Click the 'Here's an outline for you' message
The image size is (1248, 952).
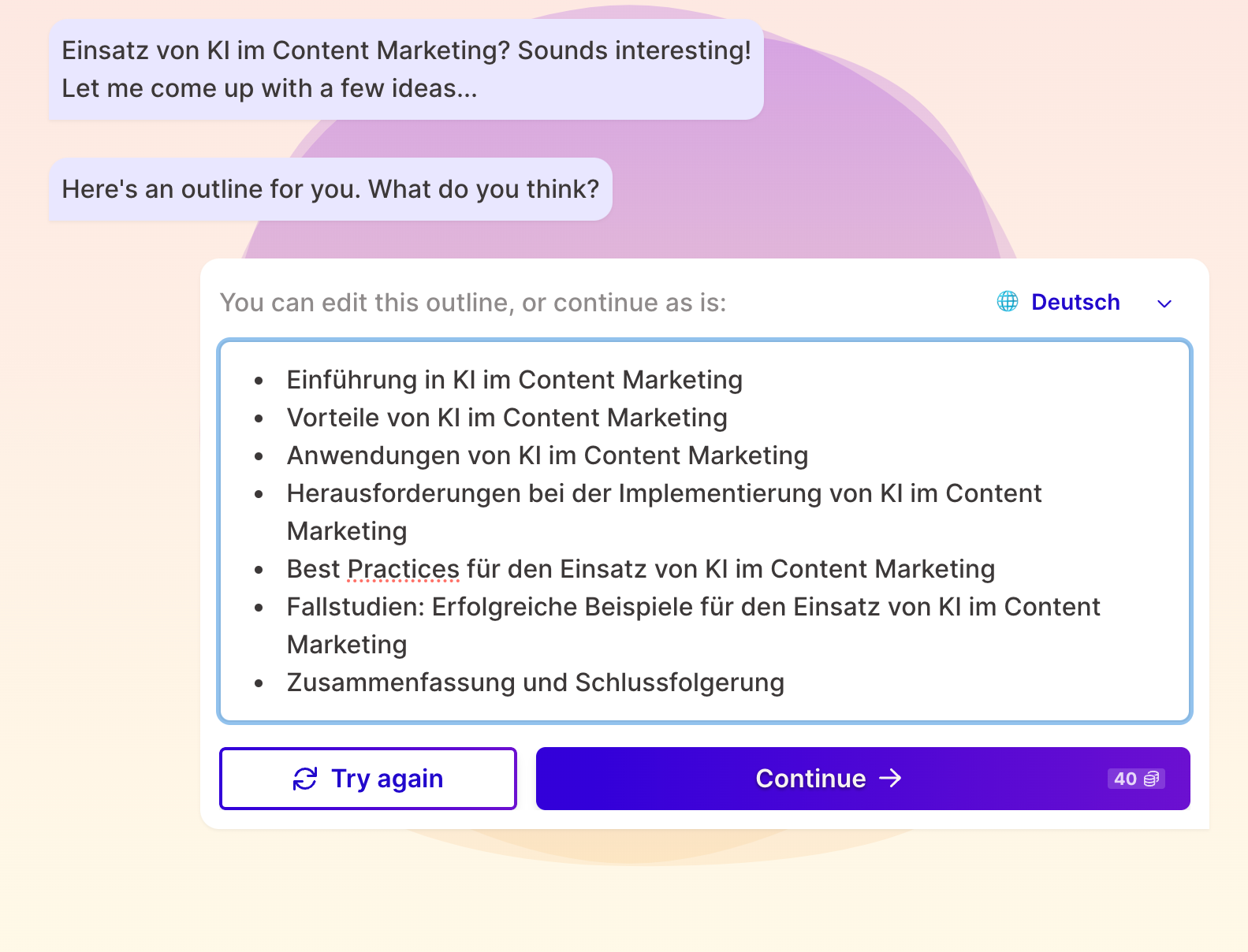330,189
